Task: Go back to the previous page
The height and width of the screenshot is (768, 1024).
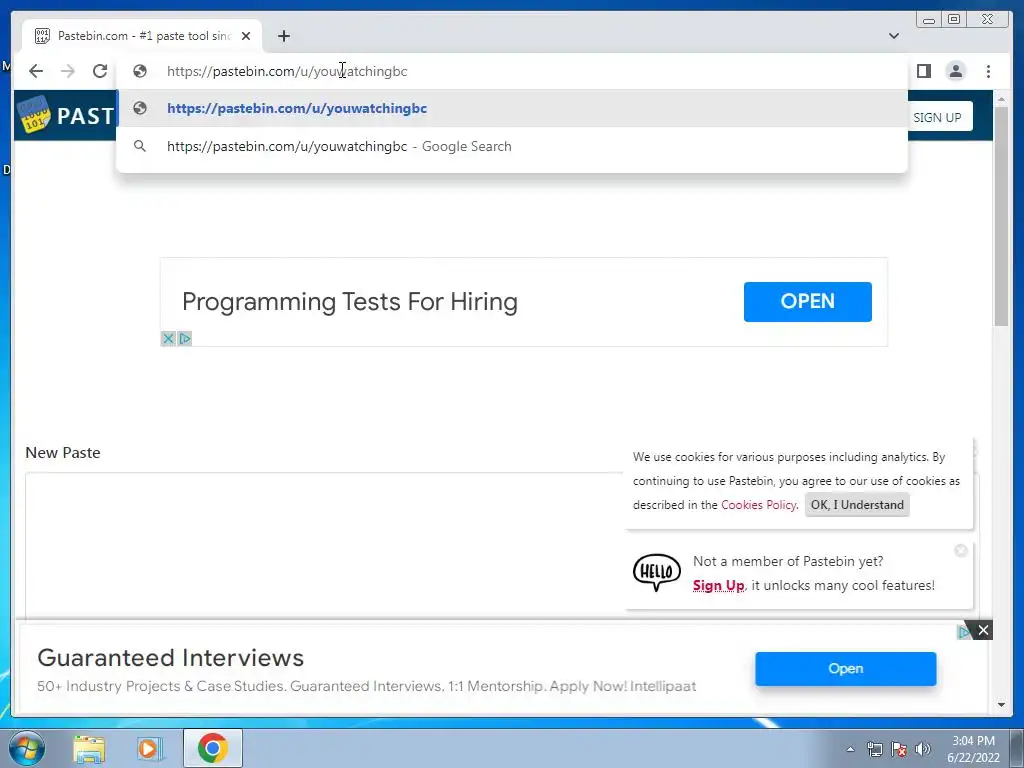Action: click(x=36, y=71)
